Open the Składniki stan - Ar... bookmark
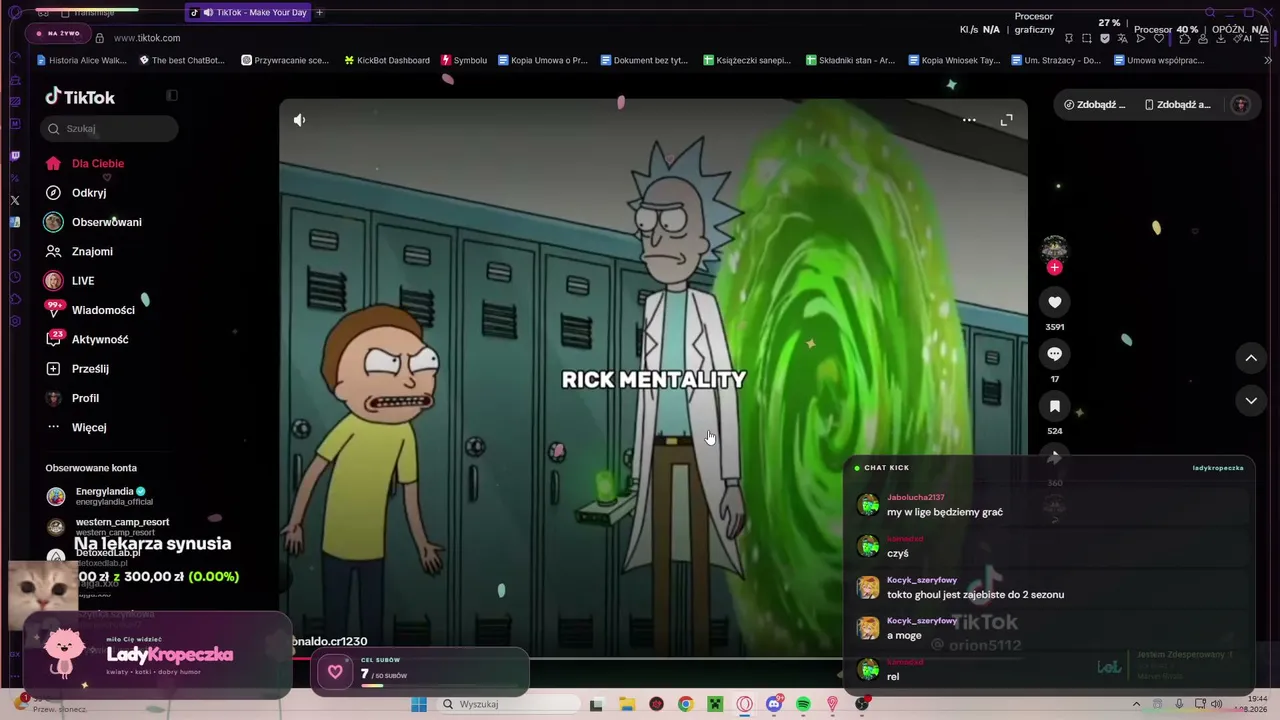 [x=850, y=60]
